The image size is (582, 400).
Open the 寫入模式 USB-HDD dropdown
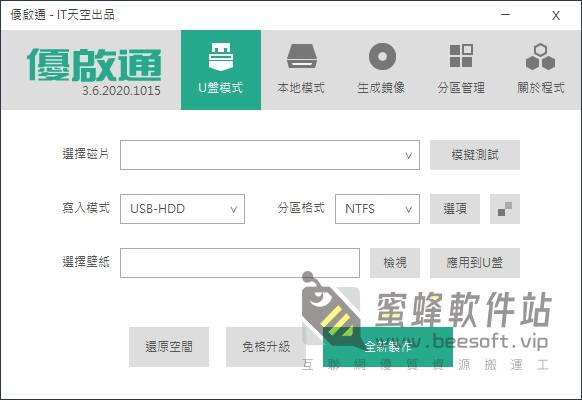coord(182,209)
